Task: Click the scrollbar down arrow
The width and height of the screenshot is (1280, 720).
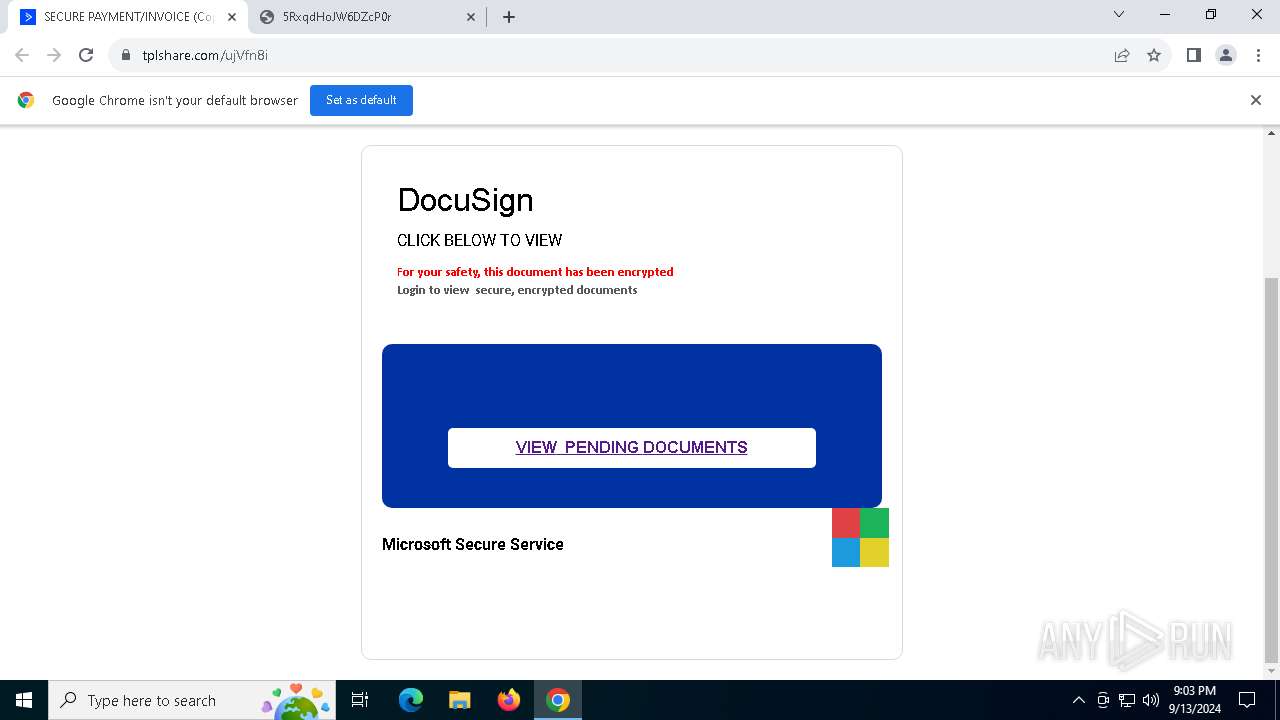Action: point(1272,672)
